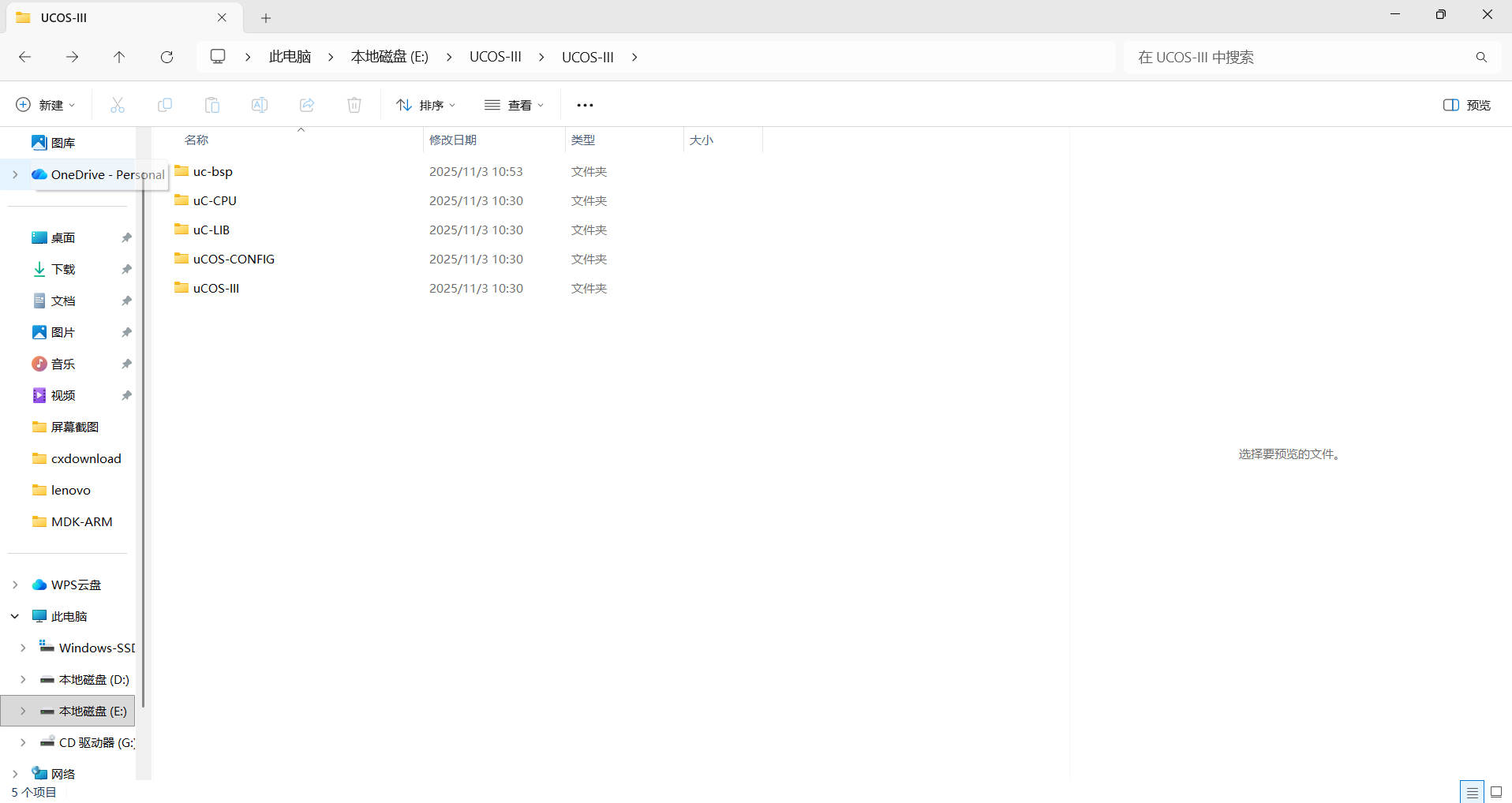Unpin 音乐 using its pin icon
This screenshot has width=1512, height=803.
126,364
